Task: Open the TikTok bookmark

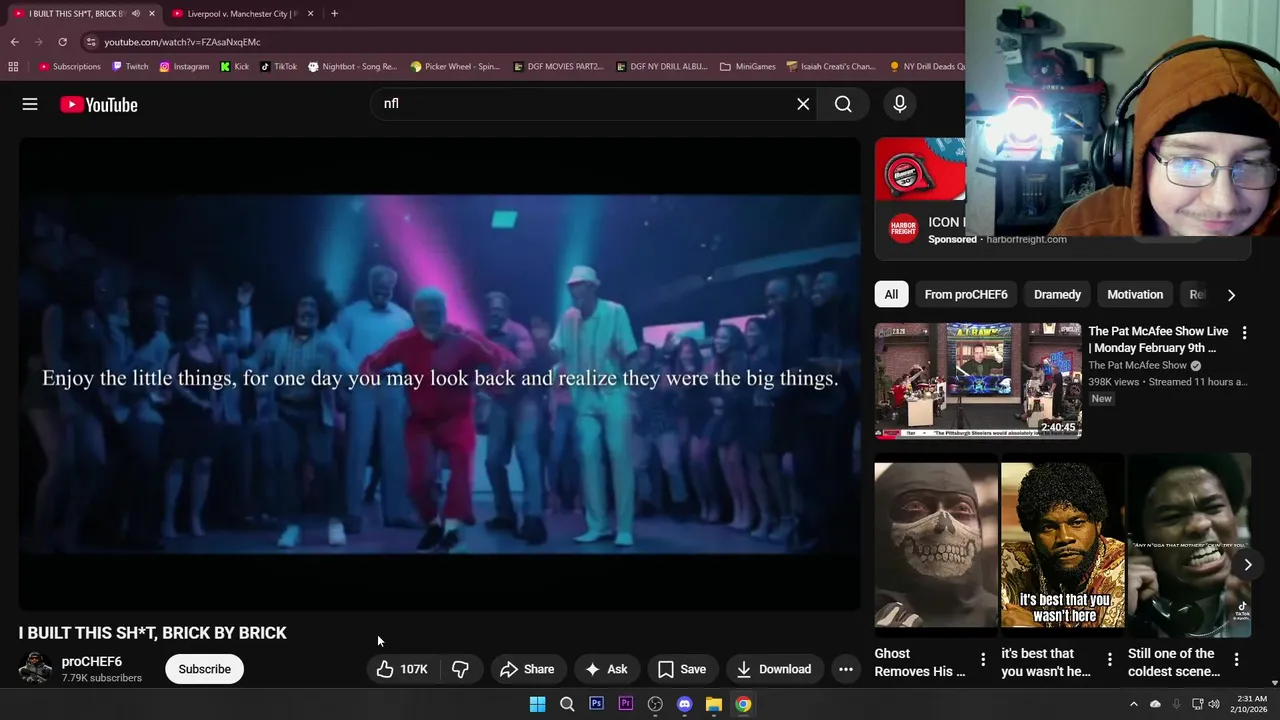Action: pos(278,66)
